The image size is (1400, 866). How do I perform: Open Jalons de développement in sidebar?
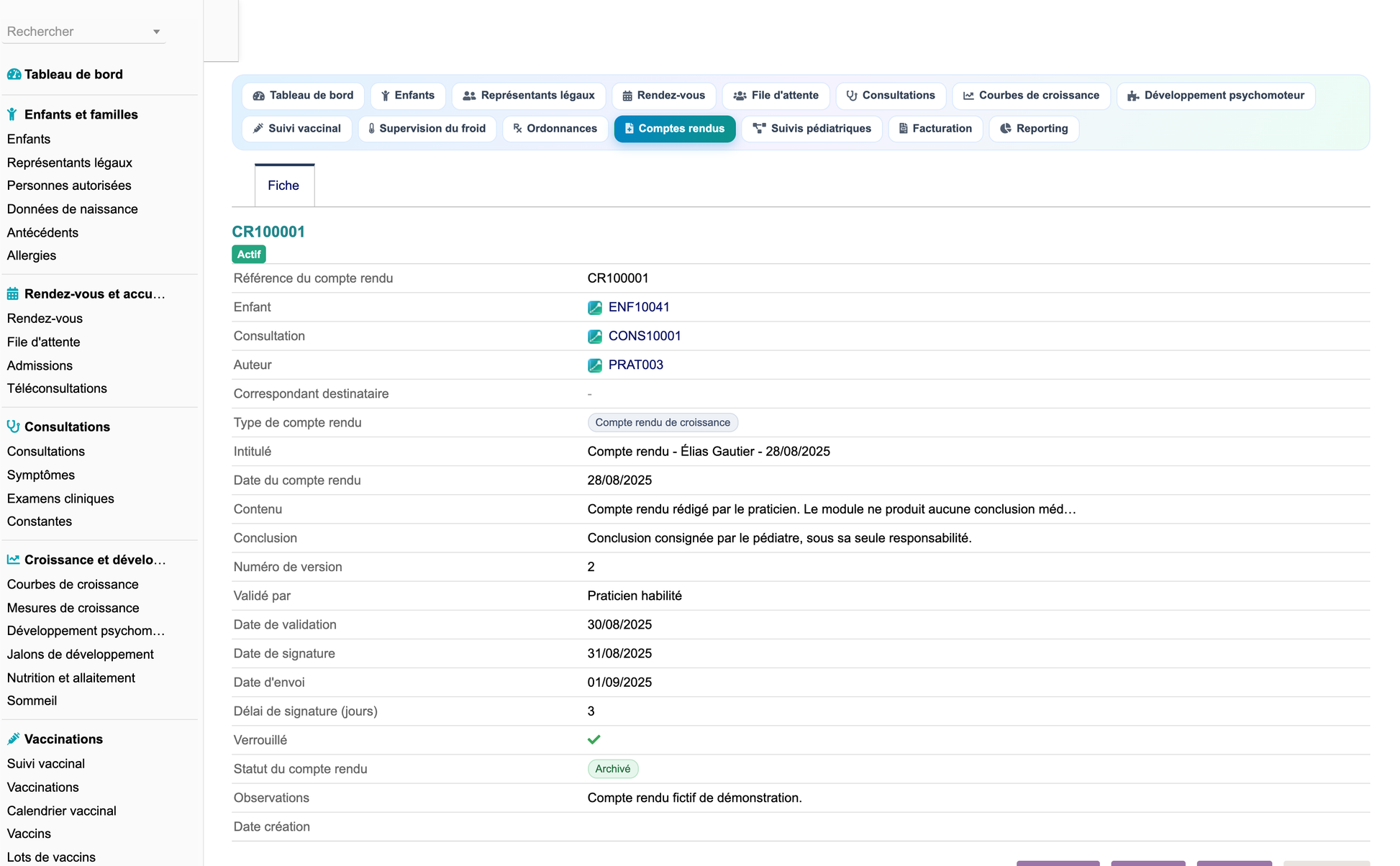pos(81,655)
